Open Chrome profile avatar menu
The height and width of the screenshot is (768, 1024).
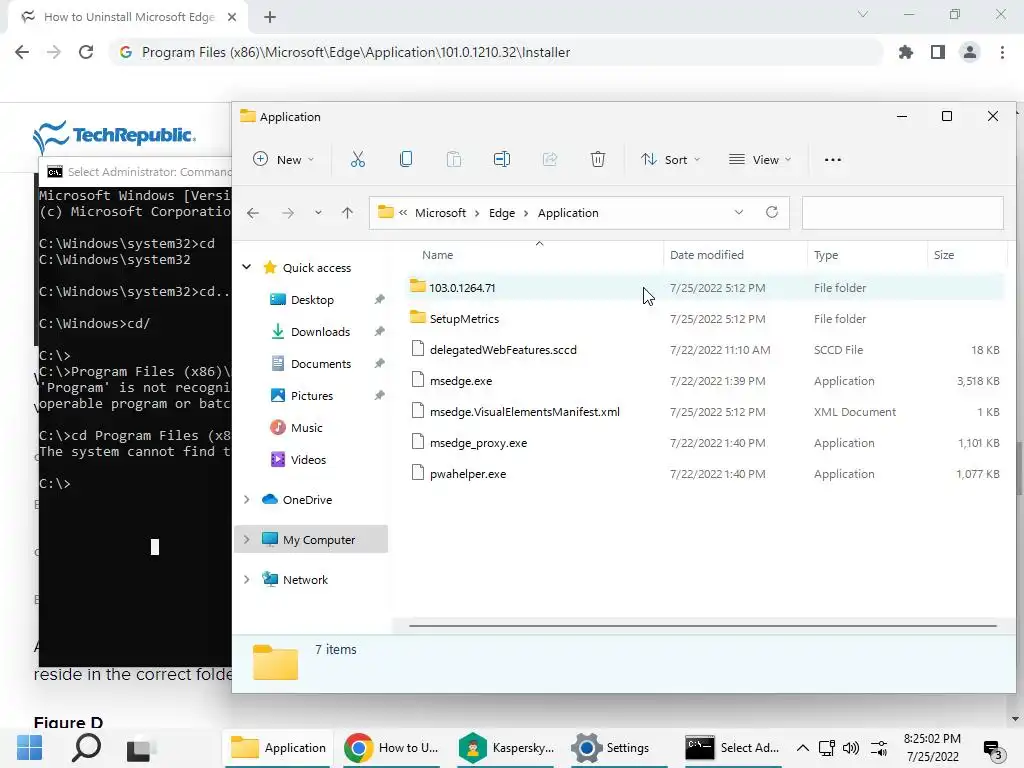click(970, 52)
